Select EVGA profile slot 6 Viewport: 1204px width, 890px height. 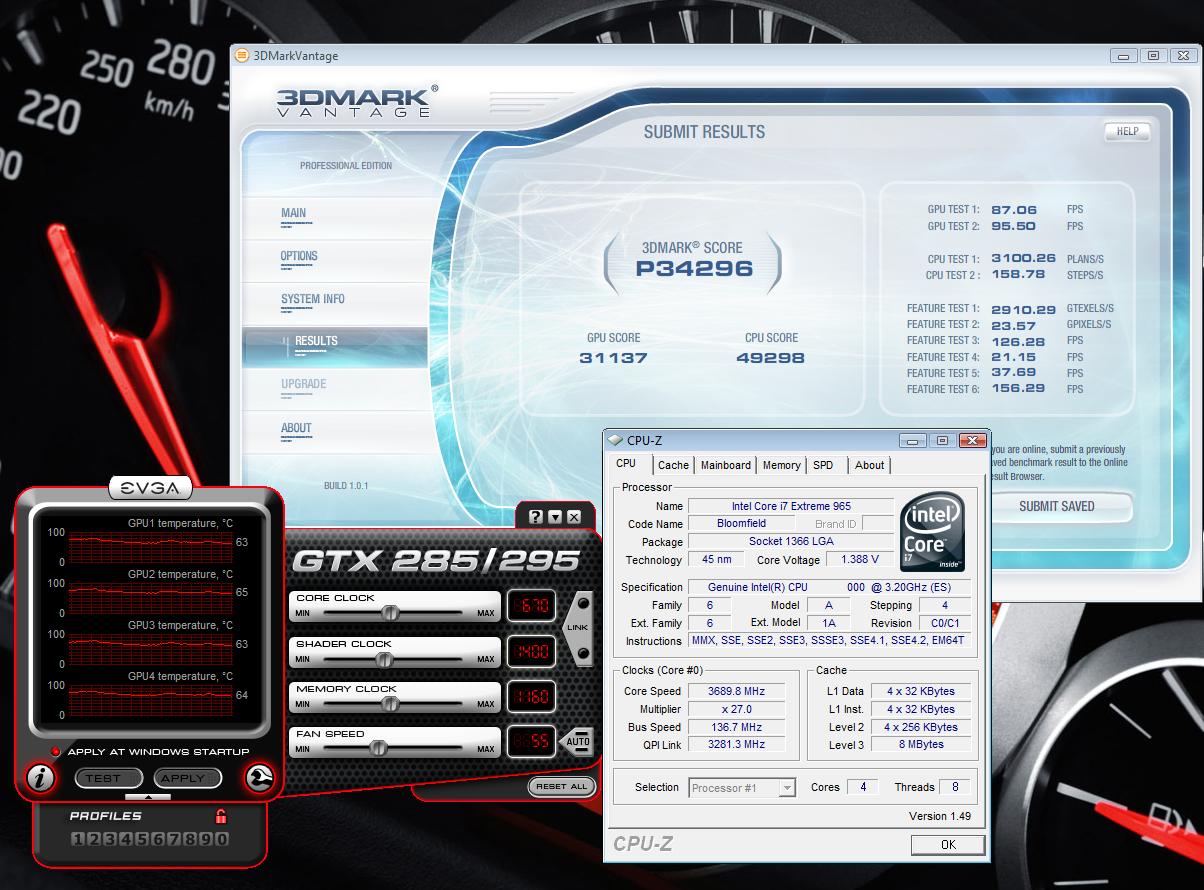coord(158,838)
